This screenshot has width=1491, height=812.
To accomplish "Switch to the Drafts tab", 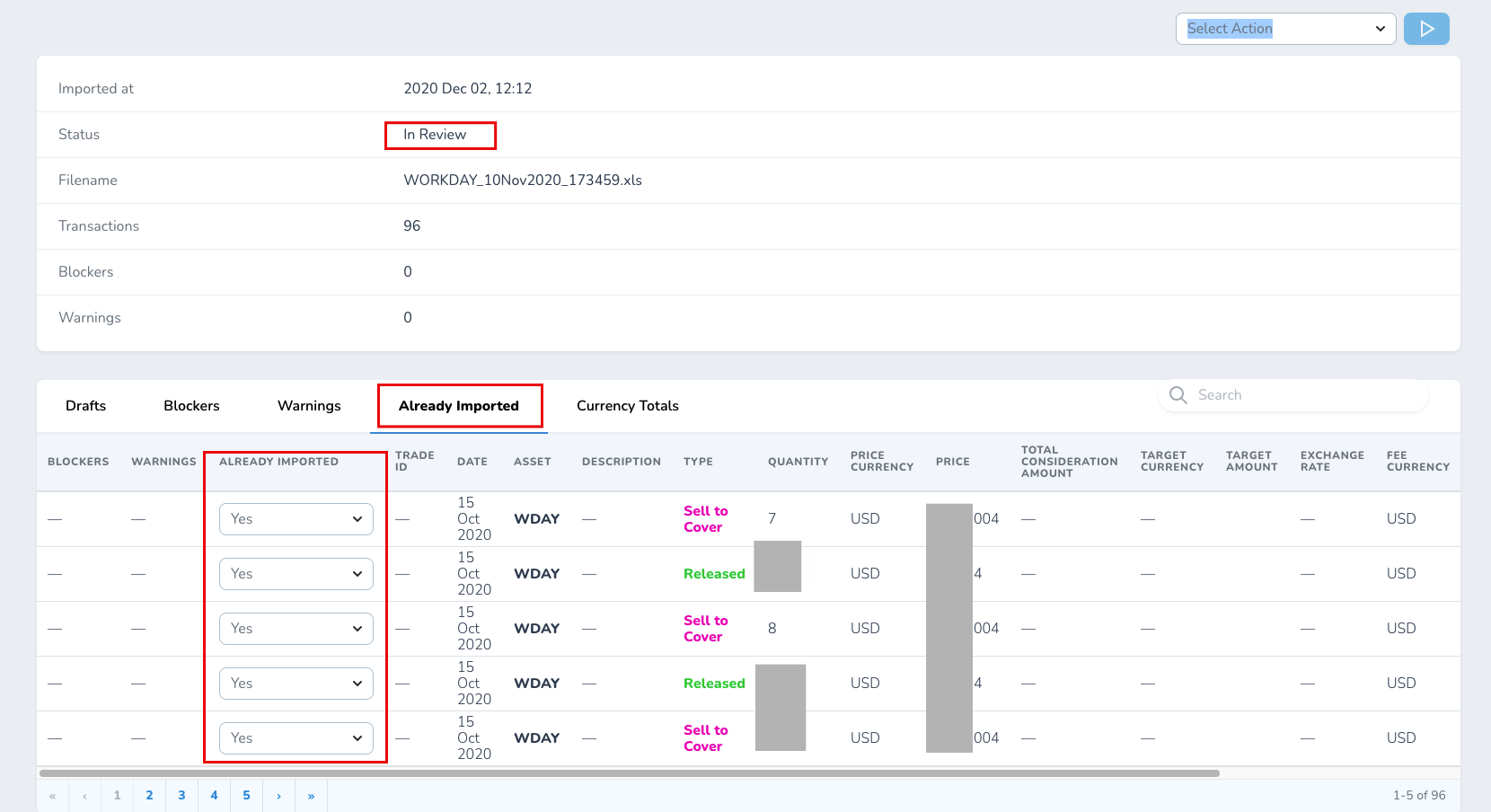I will tap(85, 406).
